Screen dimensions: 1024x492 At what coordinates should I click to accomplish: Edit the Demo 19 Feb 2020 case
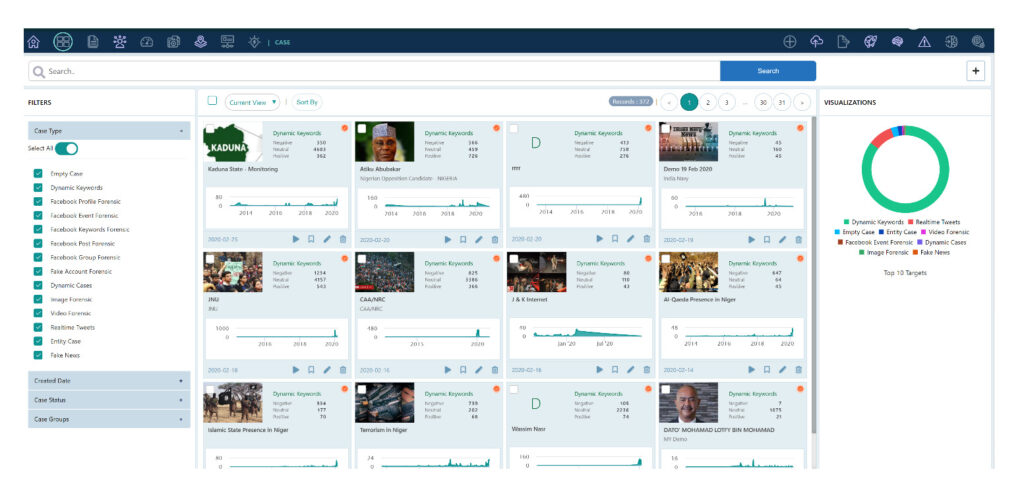point(782,239)
